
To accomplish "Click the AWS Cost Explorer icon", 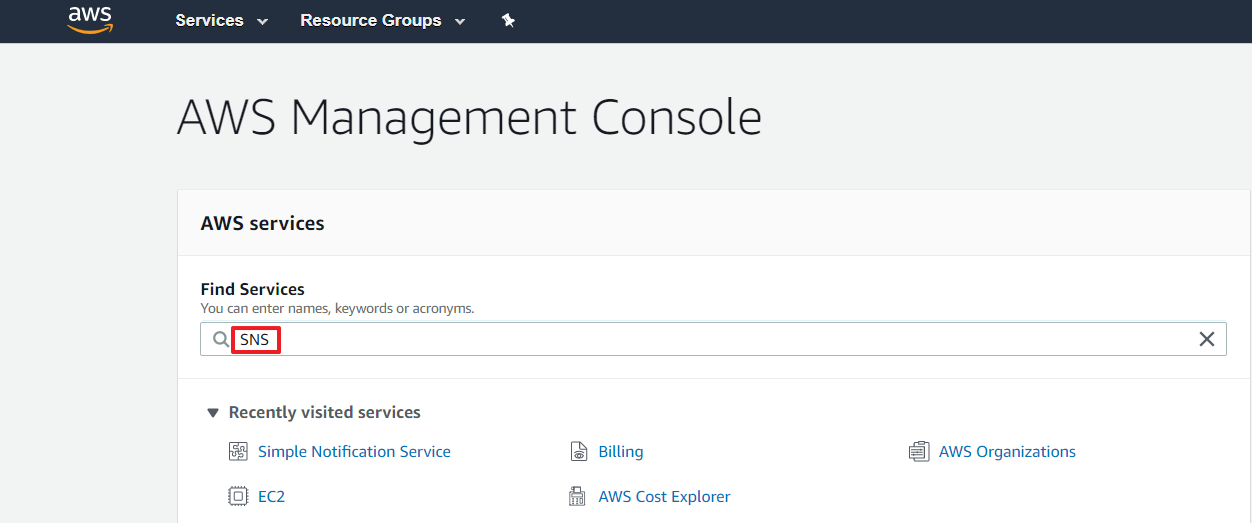I will click(578, 496).
